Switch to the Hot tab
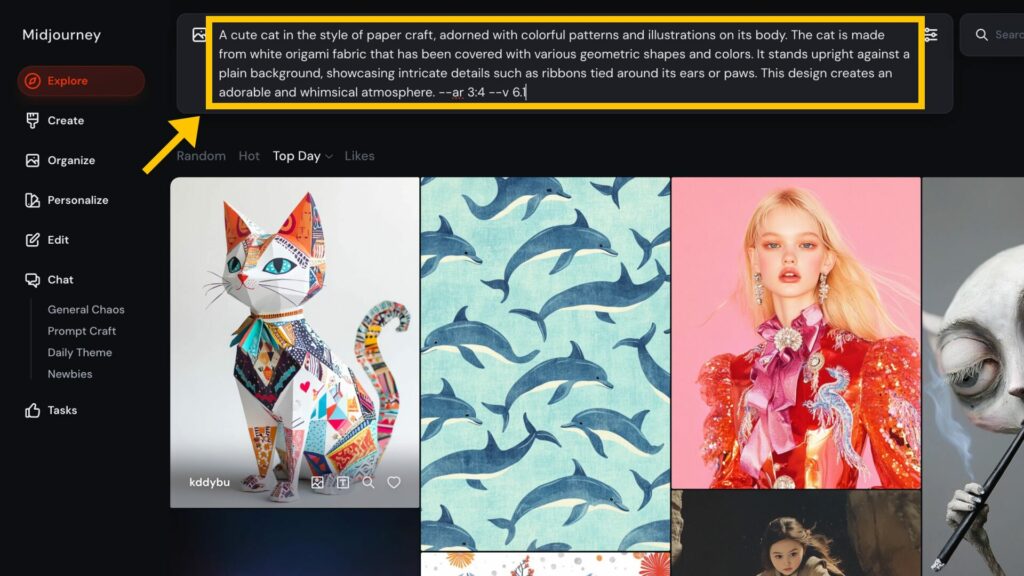1024x576 pixels. click(249, 156)
